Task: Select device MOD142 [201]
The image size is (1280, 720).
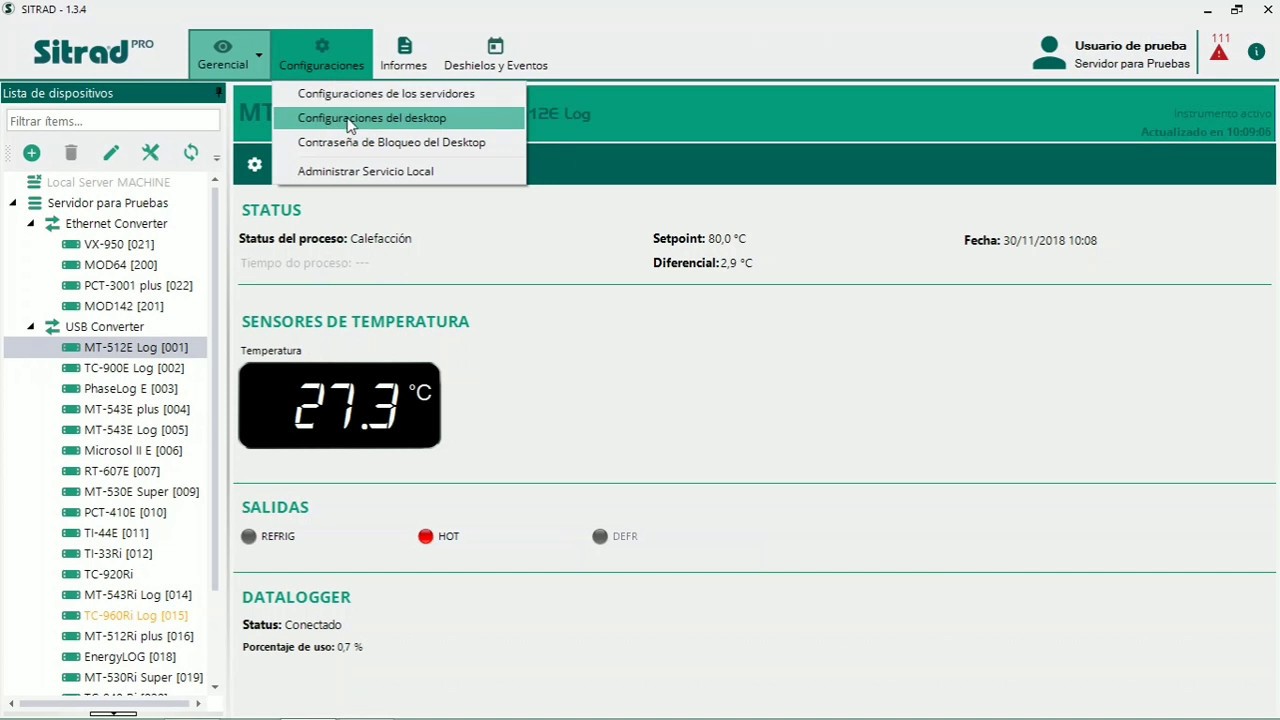Action: [124, 306]
